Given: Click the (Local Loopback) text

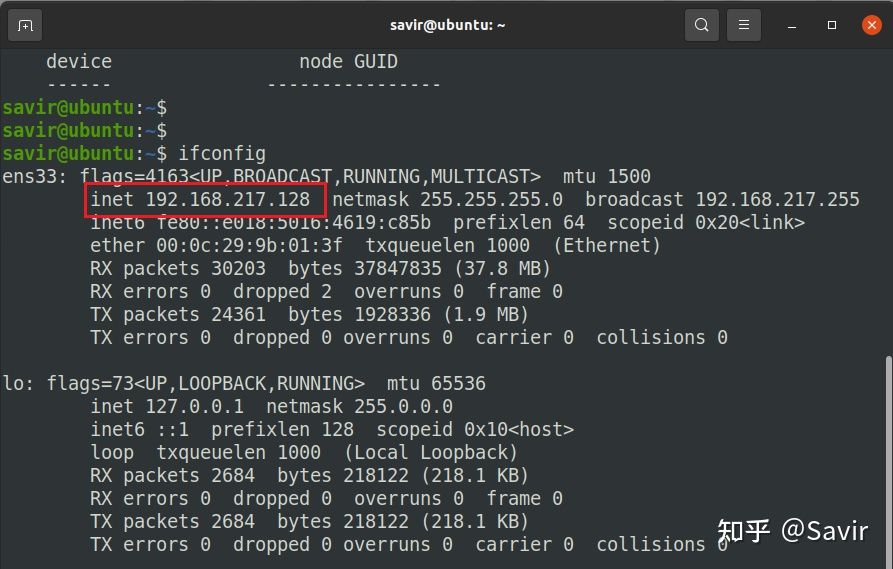Looking at the screenshot, I should [431, 453].
